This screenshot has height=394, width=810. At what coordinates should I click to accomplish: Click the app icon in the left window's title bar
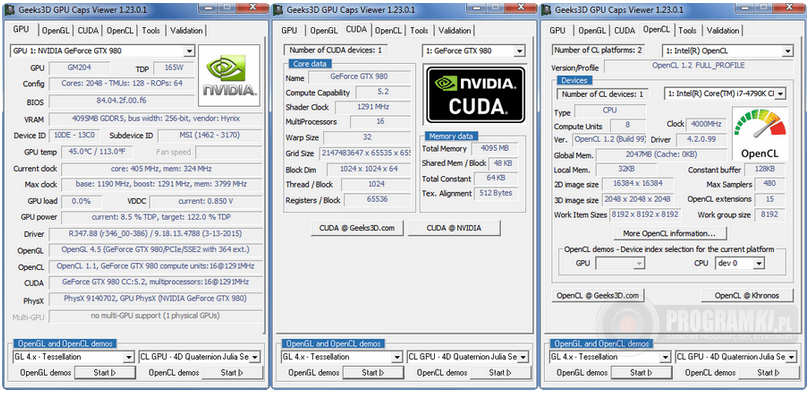pyautogui.click(x=10, y=10)
